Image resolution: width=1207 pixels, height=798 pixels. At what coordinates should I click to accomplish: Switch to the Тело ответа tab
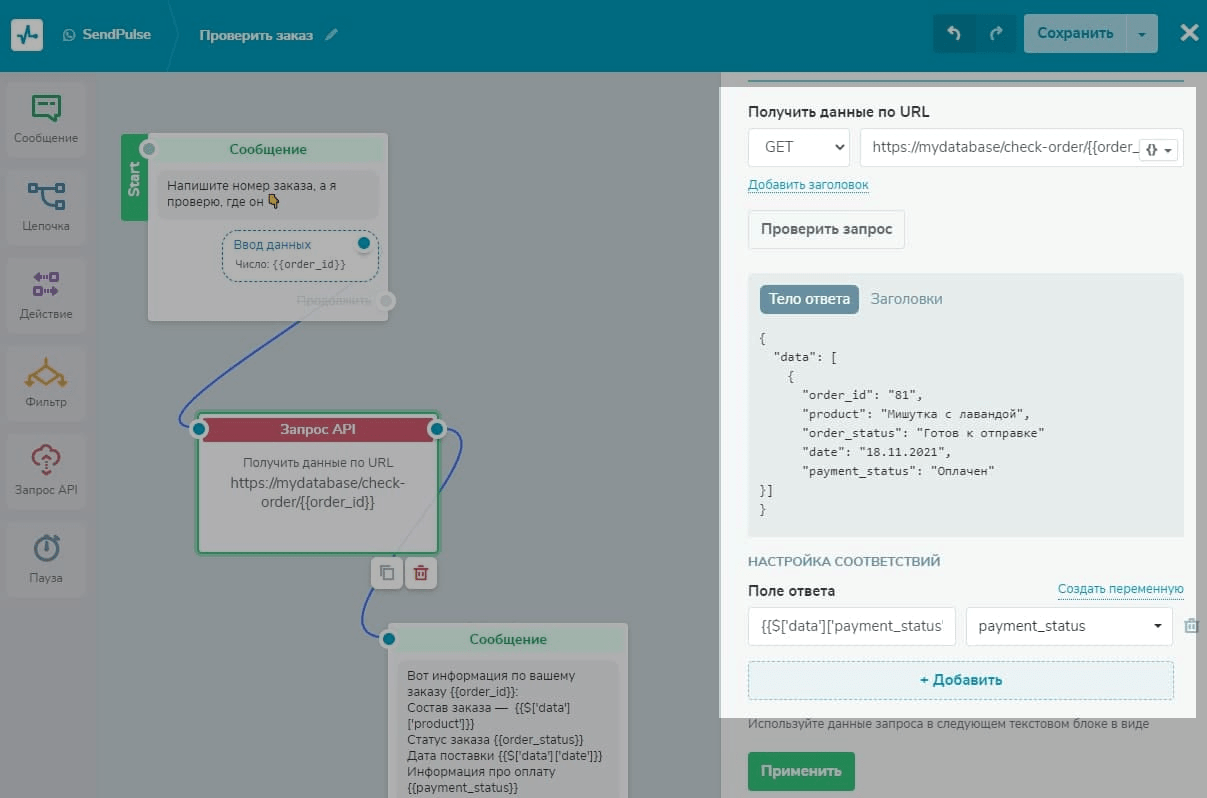pyautogui.click(x=809, y=299)
